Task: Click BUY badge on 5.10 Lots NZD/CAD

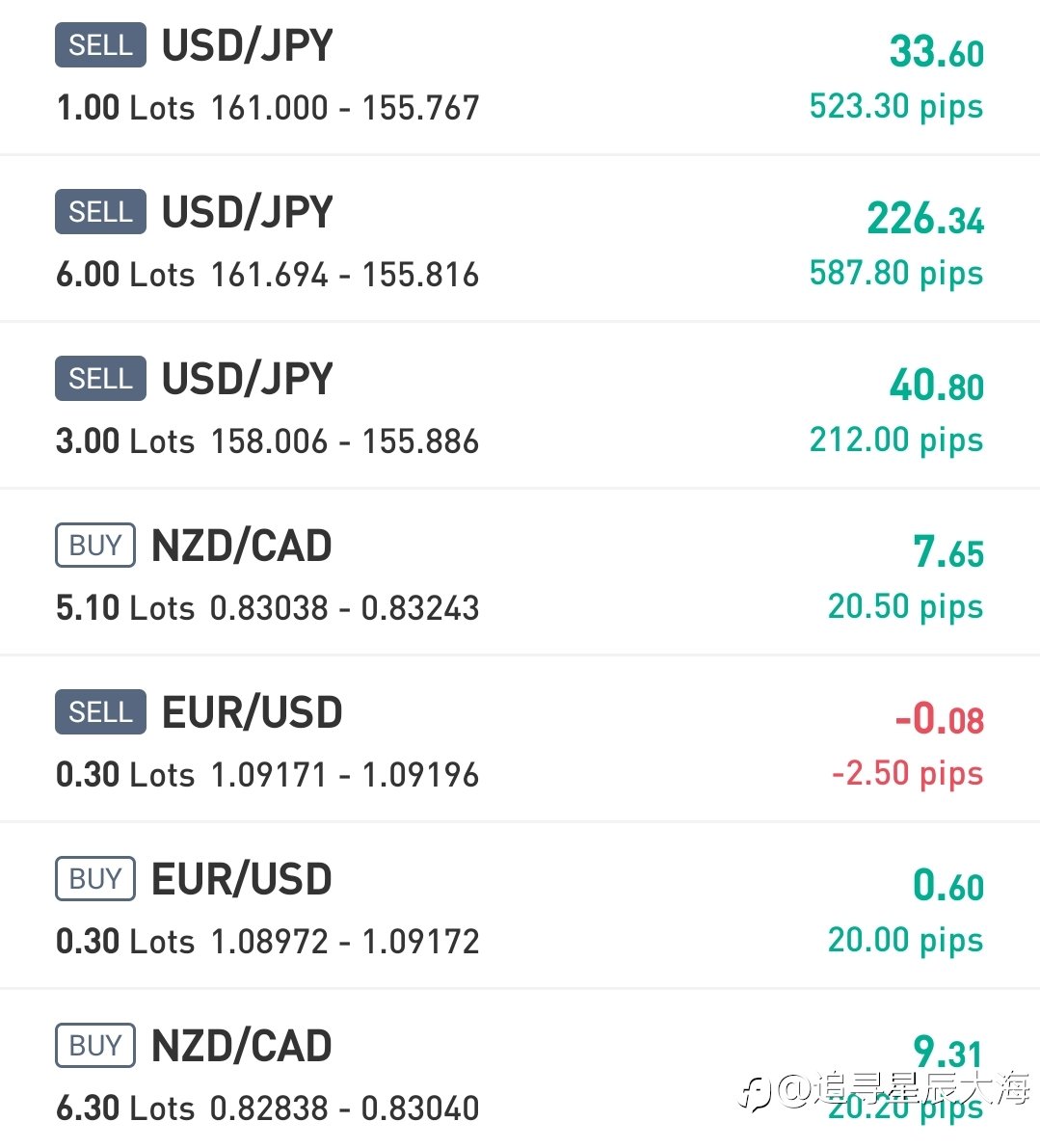Action: (x=95, y=545)
